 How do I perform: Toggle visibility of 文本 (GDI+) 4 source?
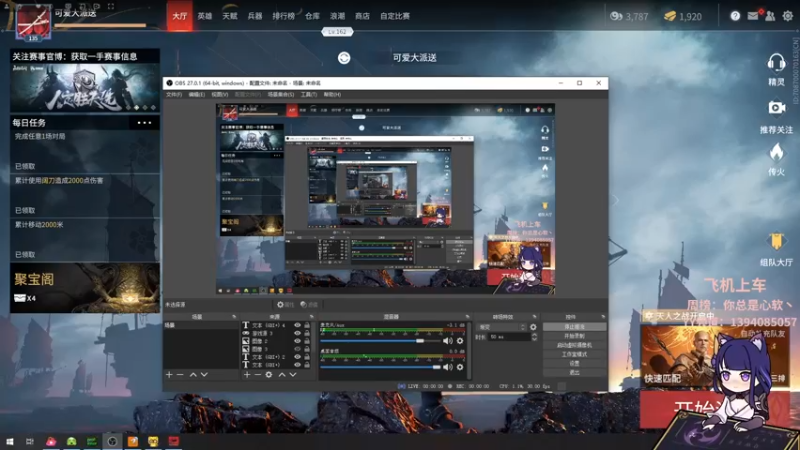[x=297, y=325]
